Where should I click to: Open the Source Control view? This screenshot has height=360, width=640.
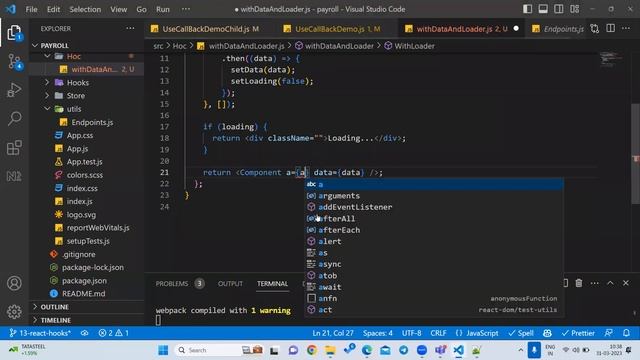(14, 62)
